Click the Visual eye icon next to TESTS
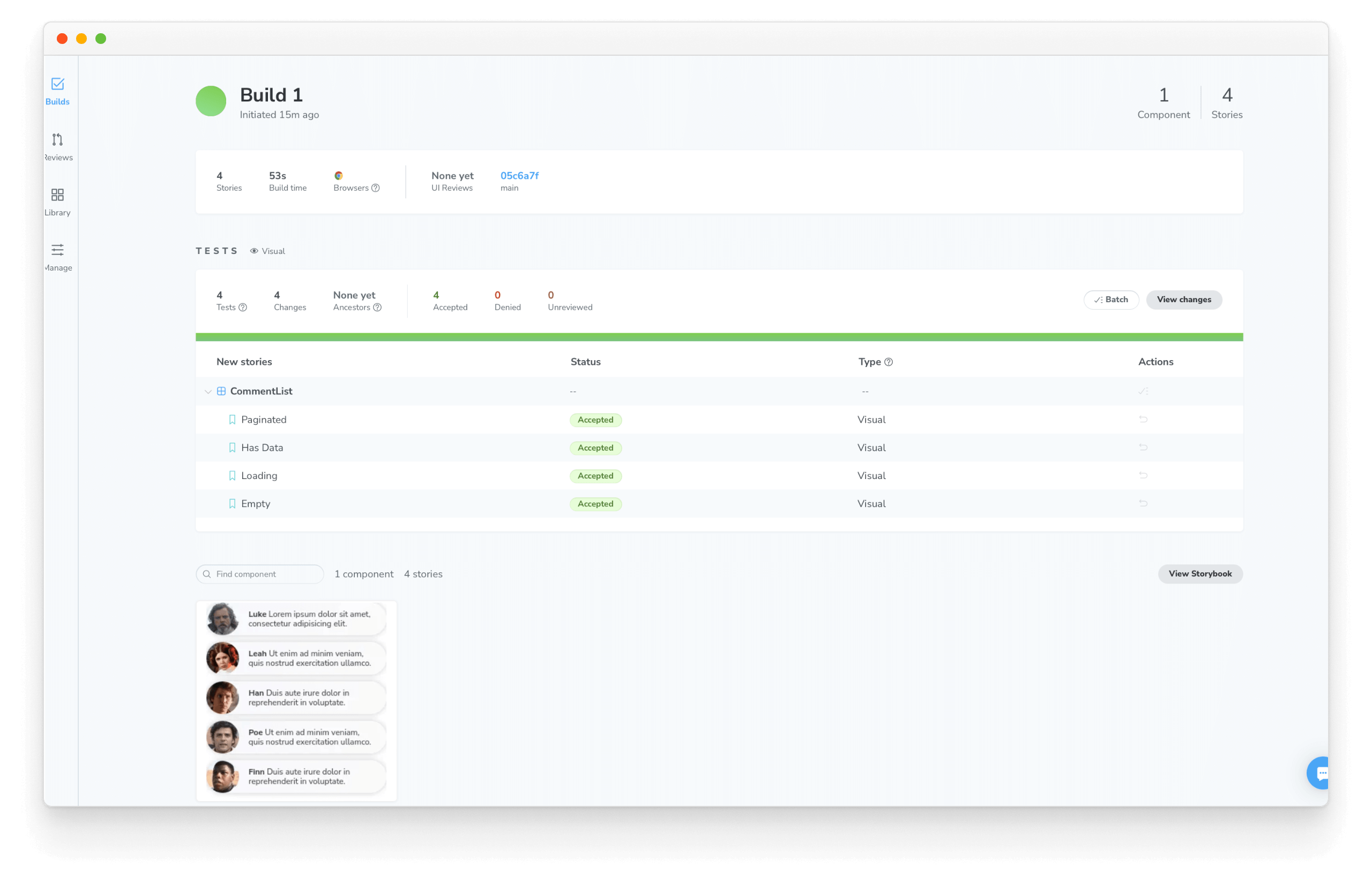This screenshot has width=1372, height=882. coord(255,251)
